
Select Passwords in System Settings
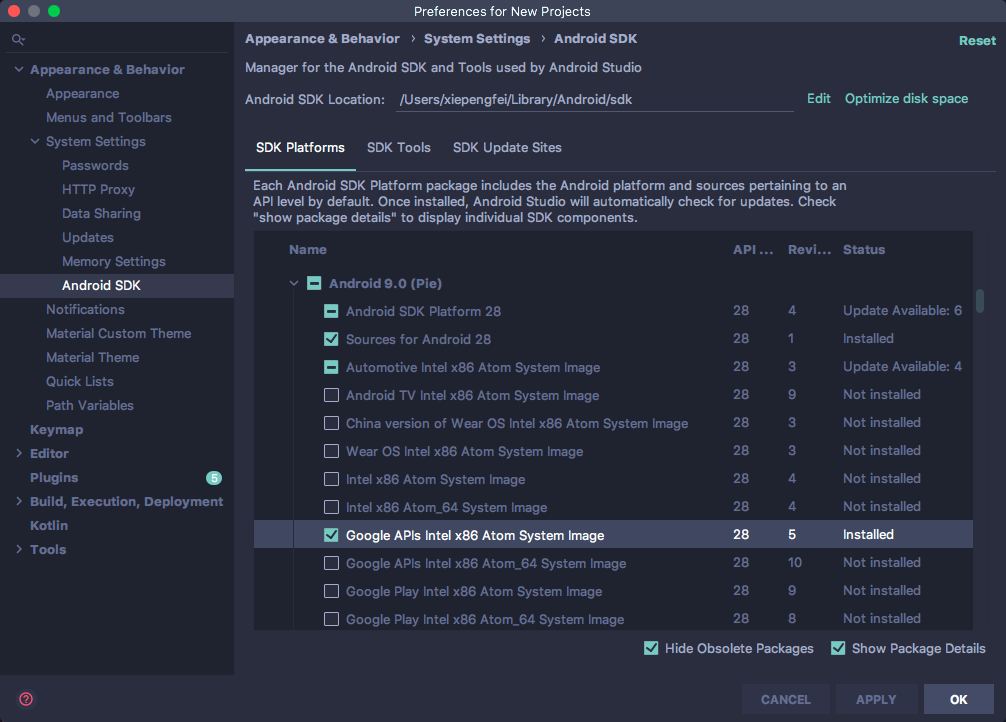point(96,166)
